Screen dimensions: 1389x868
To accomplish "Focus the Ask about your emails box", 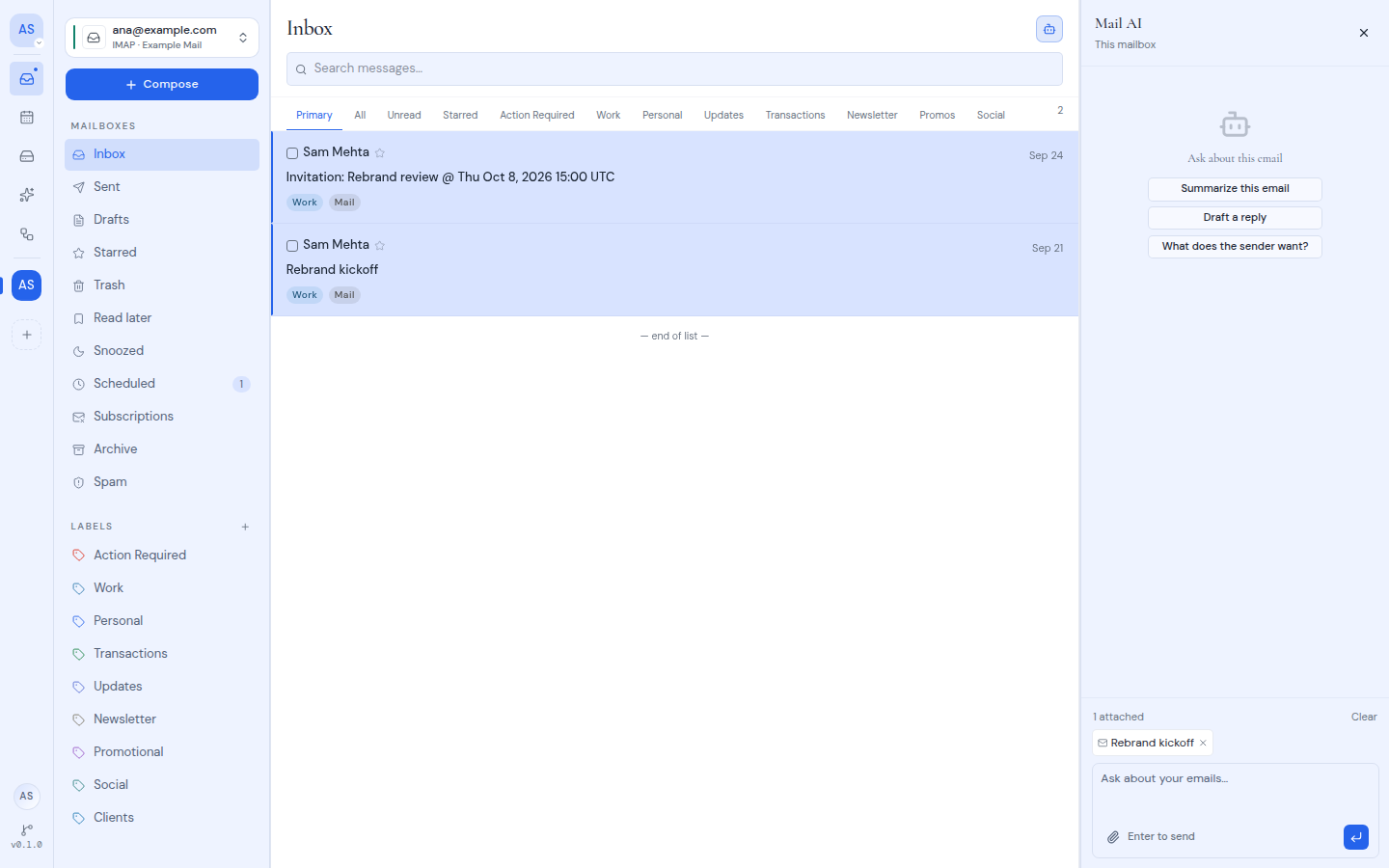I will 1235,791.
